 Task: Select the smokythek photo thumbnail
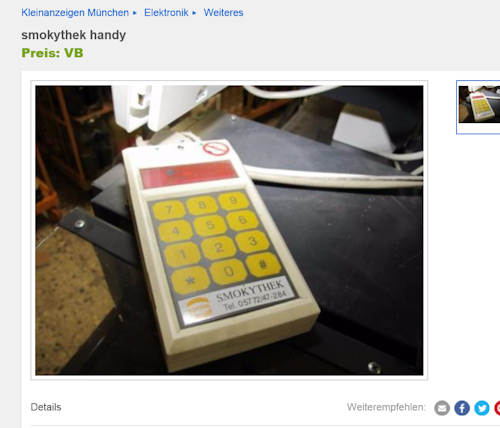[x=479, y=107]
